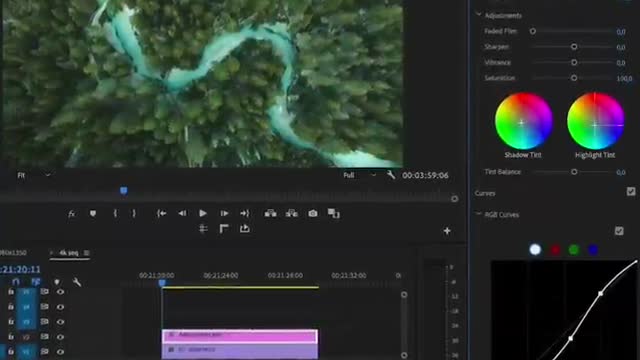Step back one frame

[x=182, y=213]
